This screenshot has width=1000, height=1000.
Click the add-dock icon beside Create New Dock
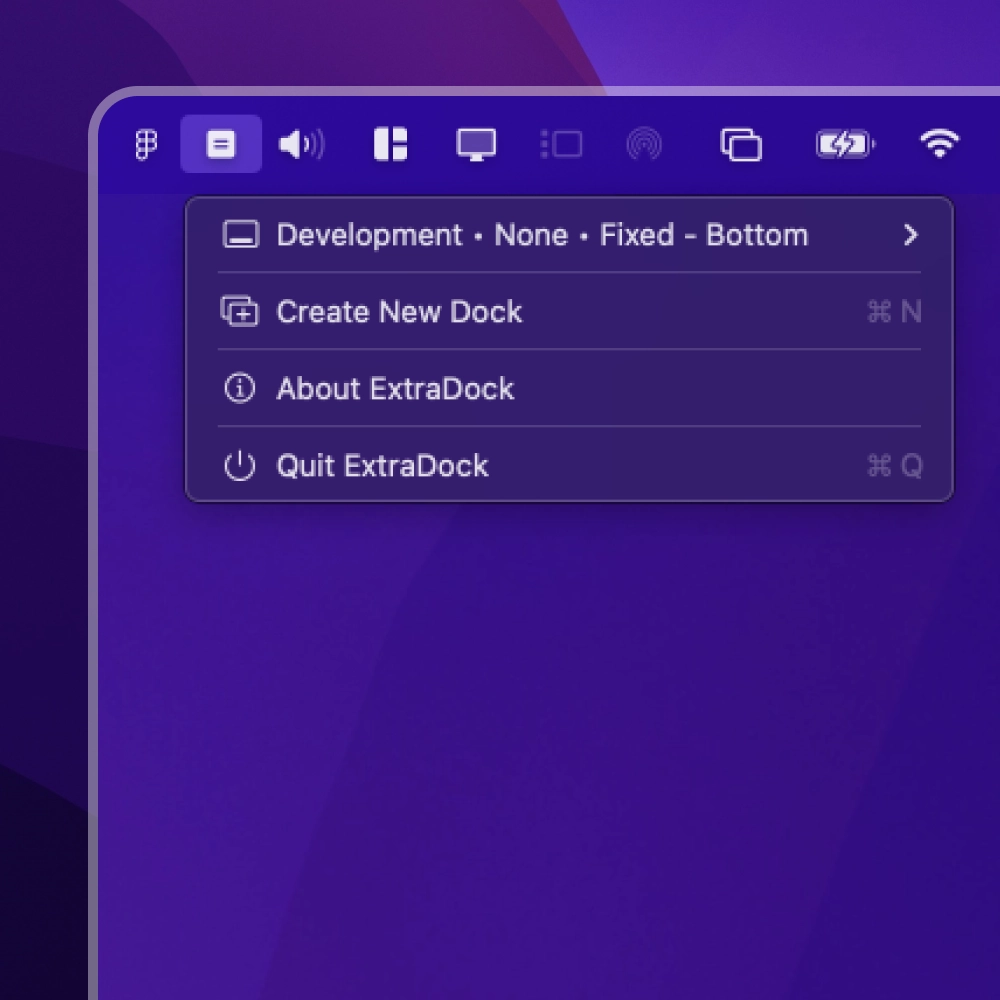tap(239, 311)
